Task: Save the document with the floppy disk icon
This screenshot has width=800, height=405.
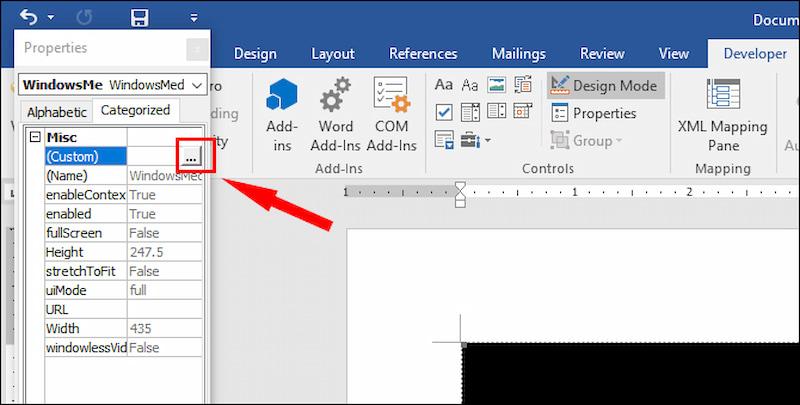Action: click(139, 18)
